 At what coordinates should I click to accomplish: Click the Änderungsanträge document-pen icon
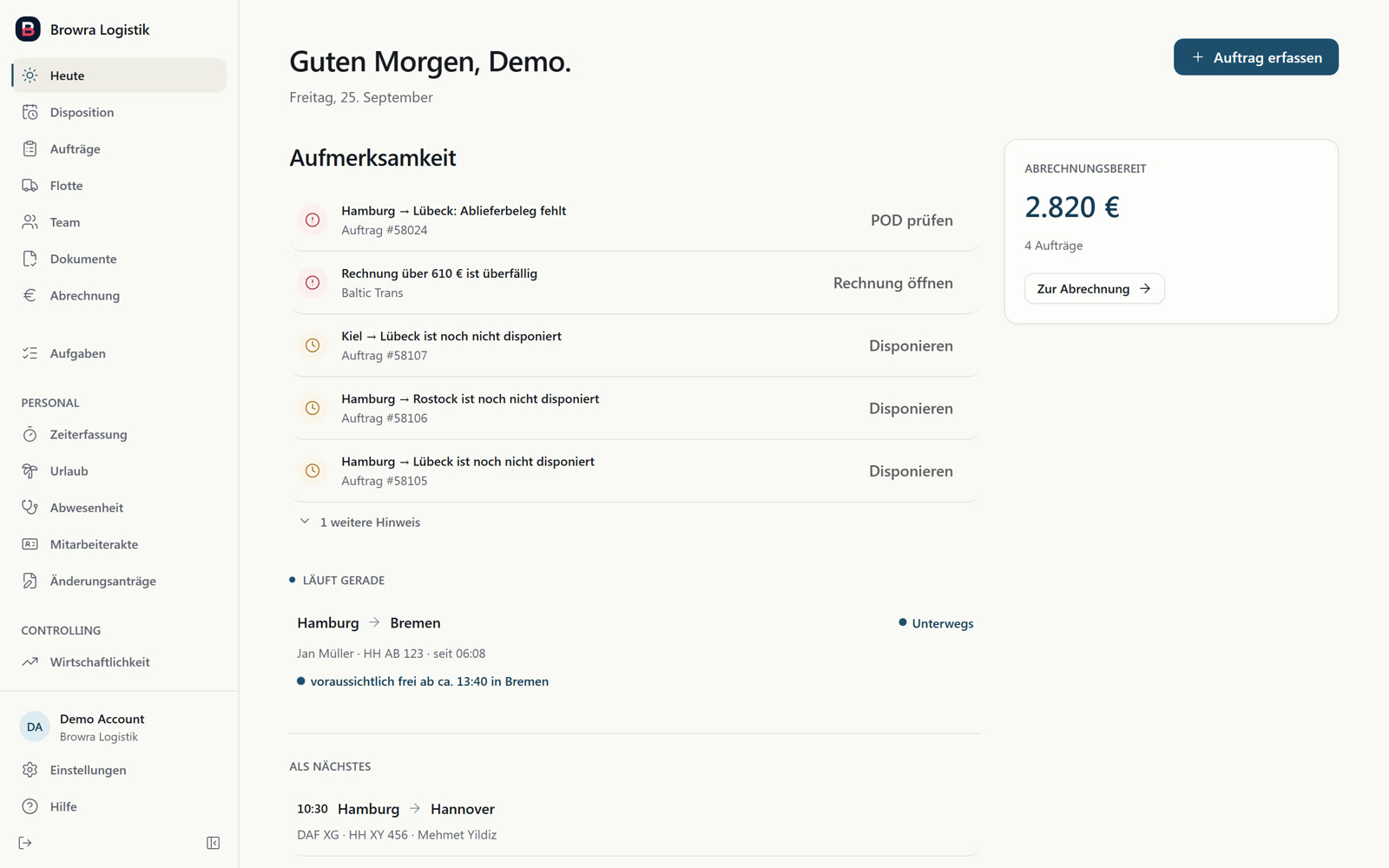(x=30, y=581)
